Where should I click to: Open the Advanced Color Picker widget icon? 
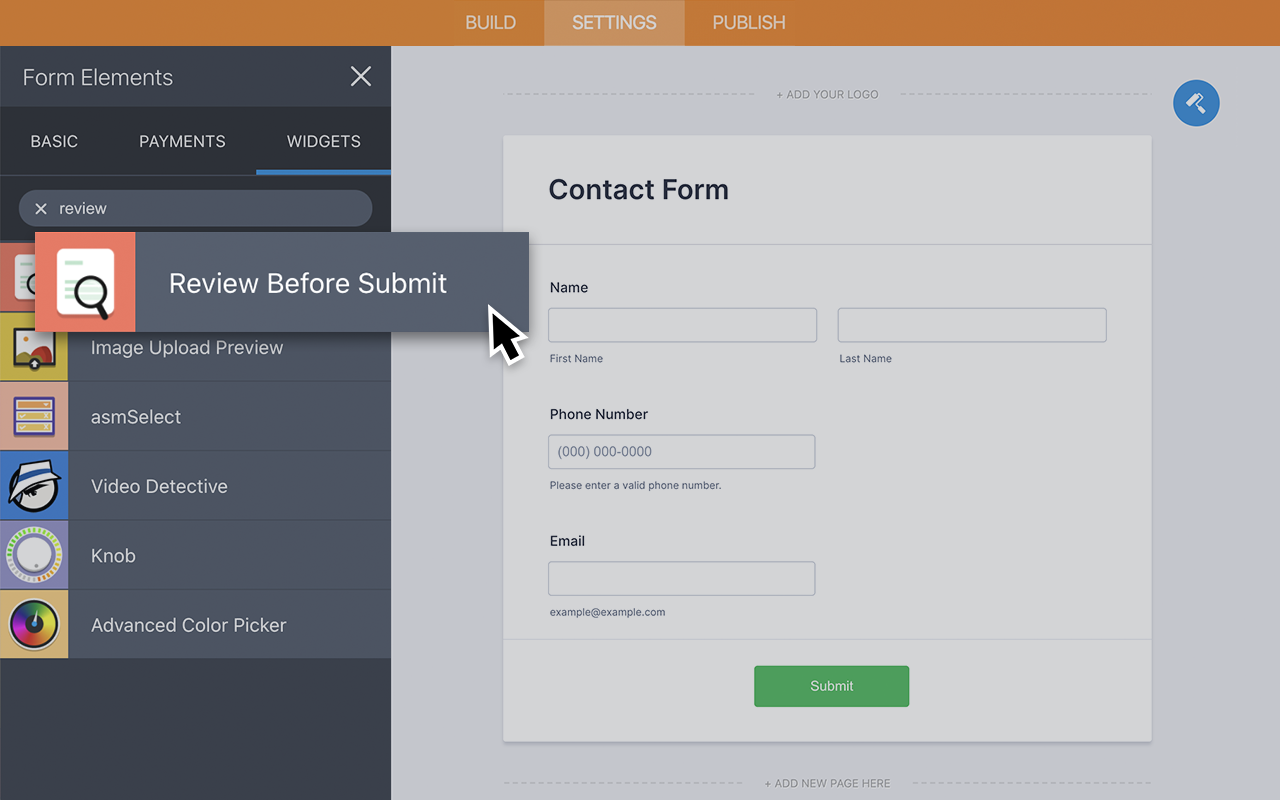point(34,624)
